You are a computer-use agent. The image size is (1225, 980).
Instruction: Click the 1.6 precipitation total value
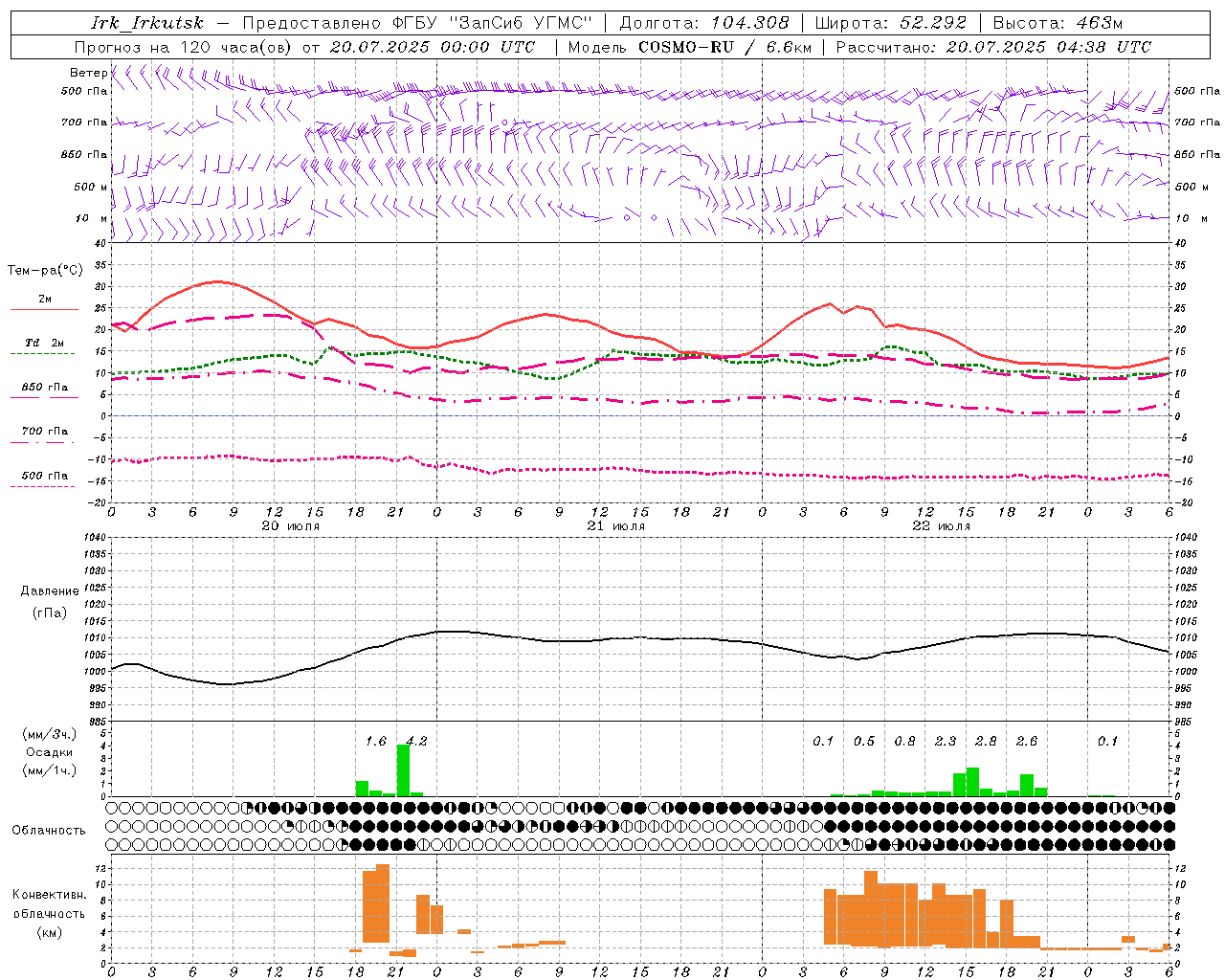pos(376,741)
